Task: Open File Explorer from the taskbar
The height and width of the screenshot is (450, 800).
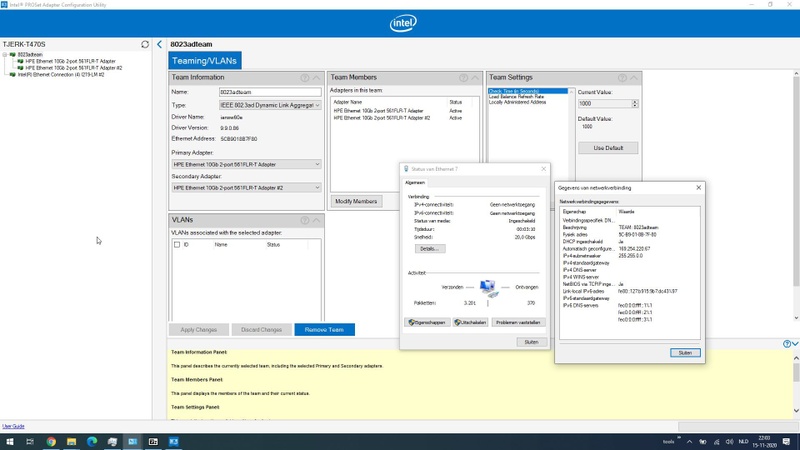Action: coord(71,442)
